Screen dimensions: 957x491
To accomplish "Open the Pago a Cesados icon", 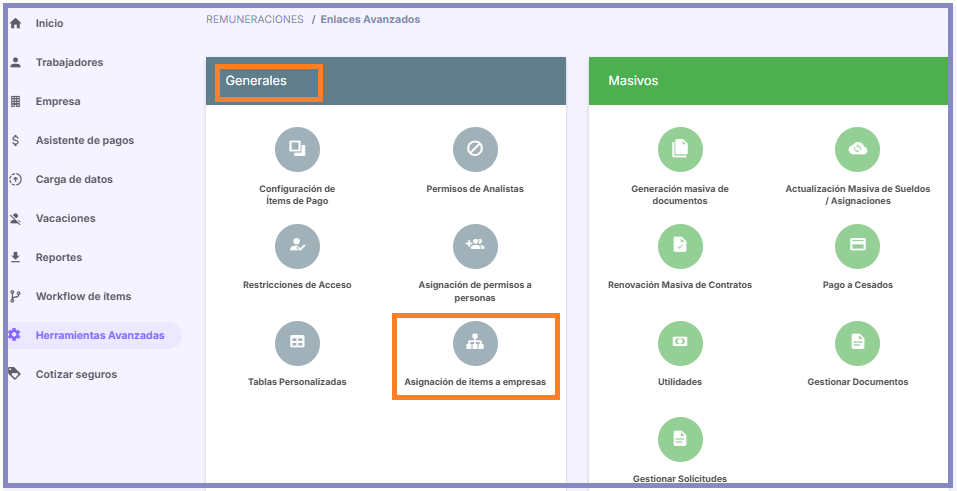I will [x=858, y=246].
